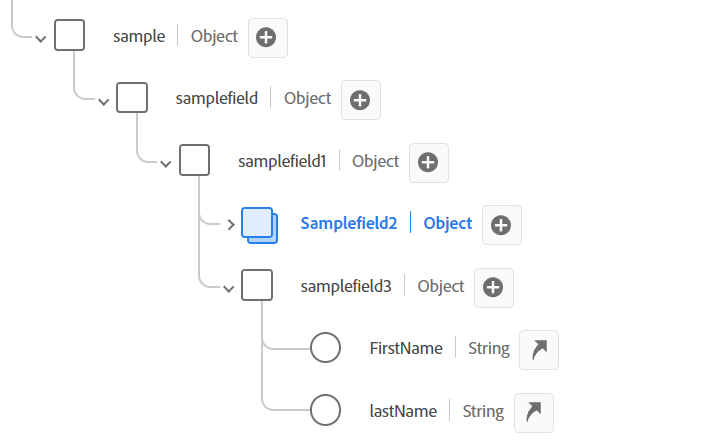Click the arrow icon beside FirstName
The height and width of the screenshot is (447, 710).
tap(539, 350)
